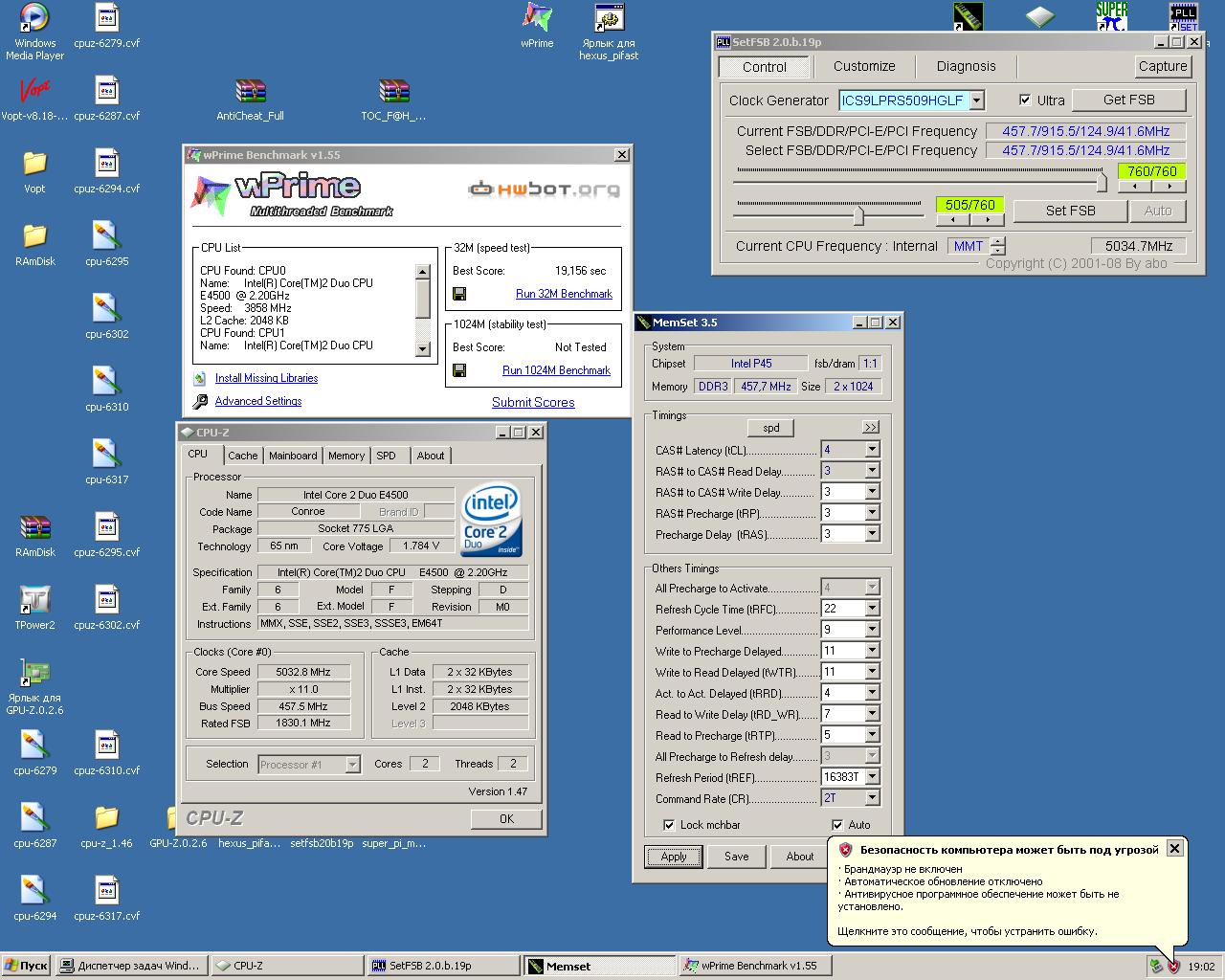
Task: Open the RAmDisk folder icon
Action: click(x=34, y=235)
